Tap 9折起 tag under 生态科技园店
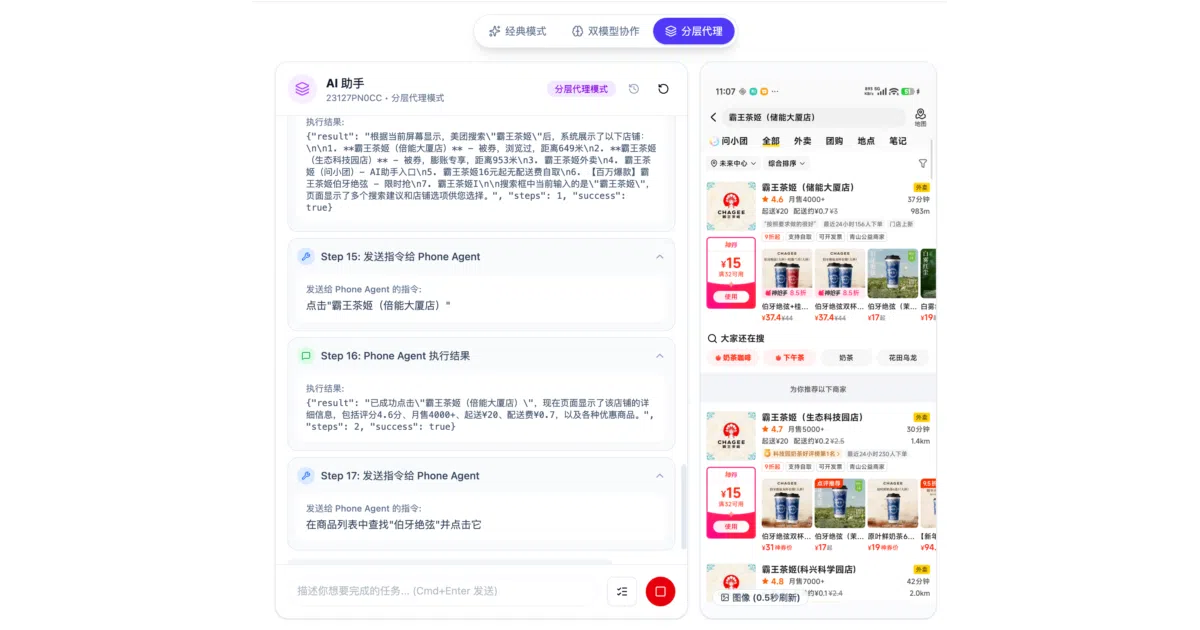1200x630 pixels. [772, 466]
